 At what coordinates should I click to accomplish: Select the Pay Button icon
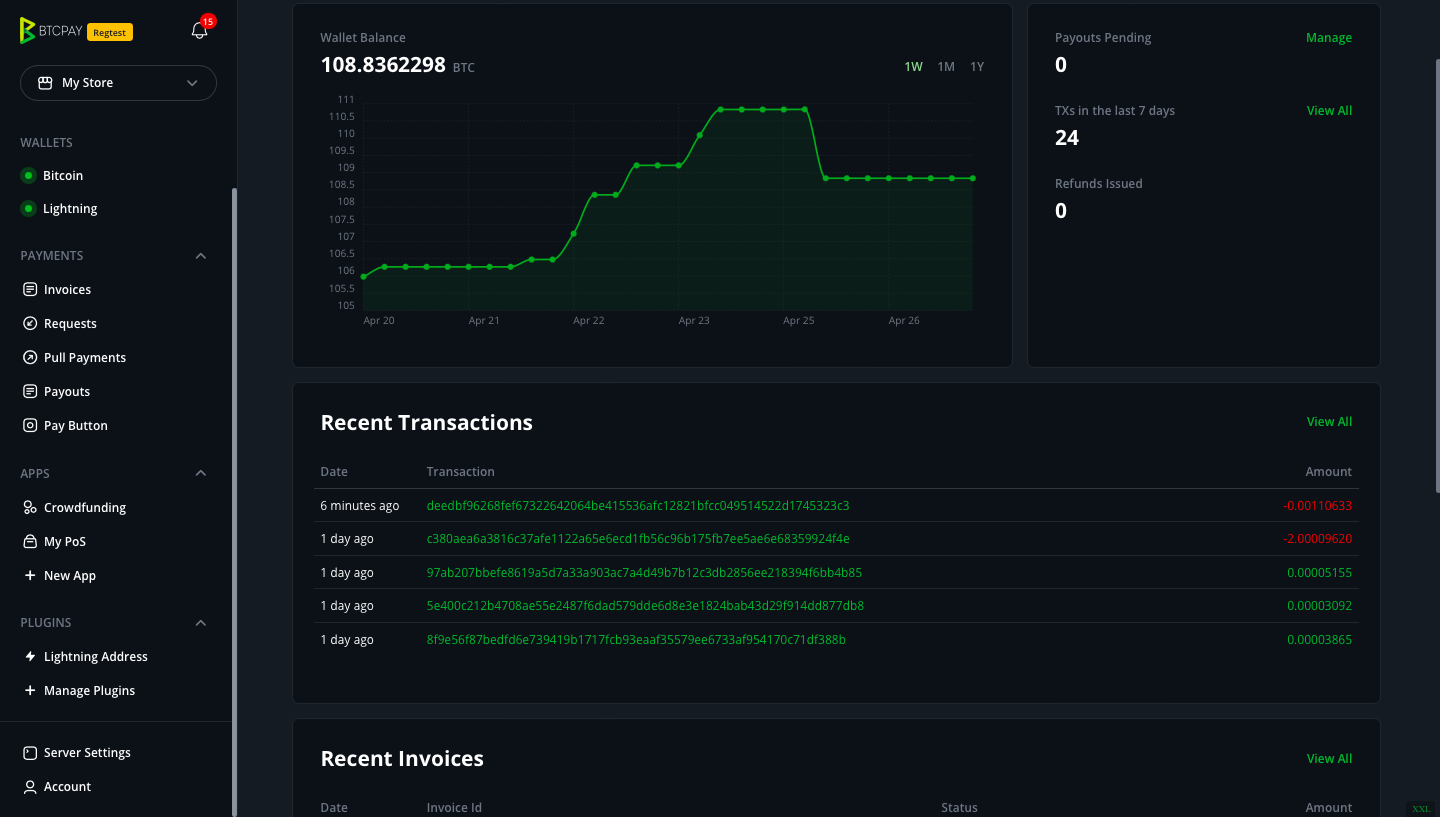[30, 425]
